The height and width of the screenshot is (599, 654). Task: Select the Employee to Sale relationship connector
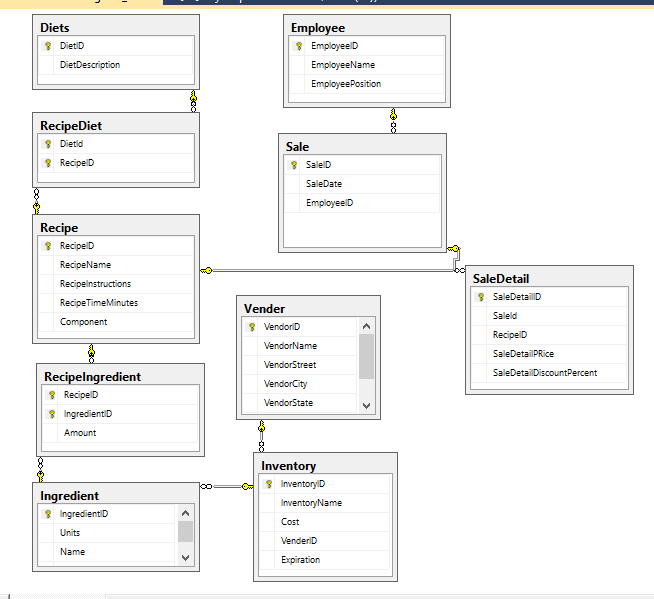click(x=393, y=121)
